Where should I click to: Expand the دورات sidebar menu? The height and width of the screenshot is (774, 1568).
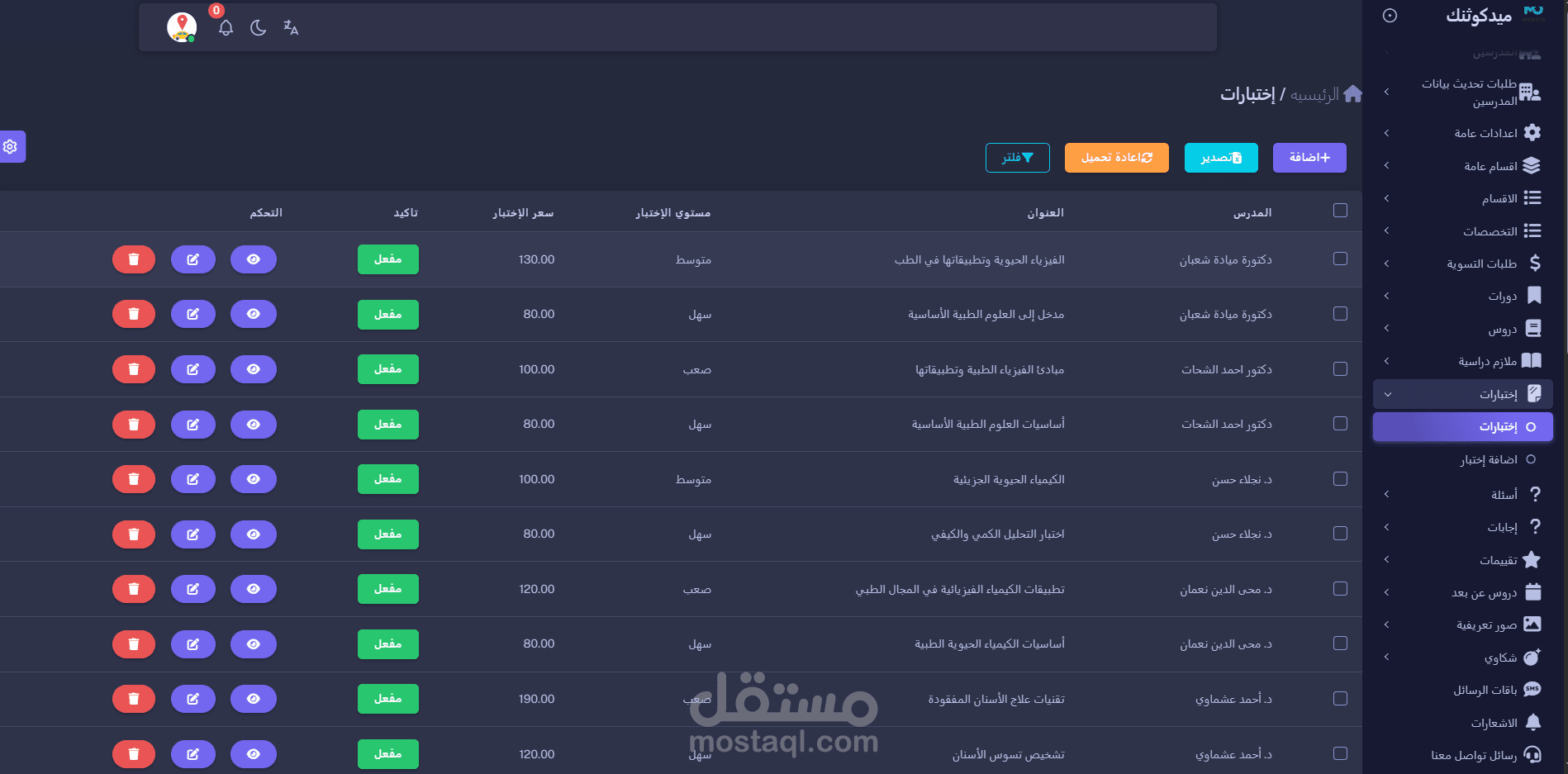1463,296
